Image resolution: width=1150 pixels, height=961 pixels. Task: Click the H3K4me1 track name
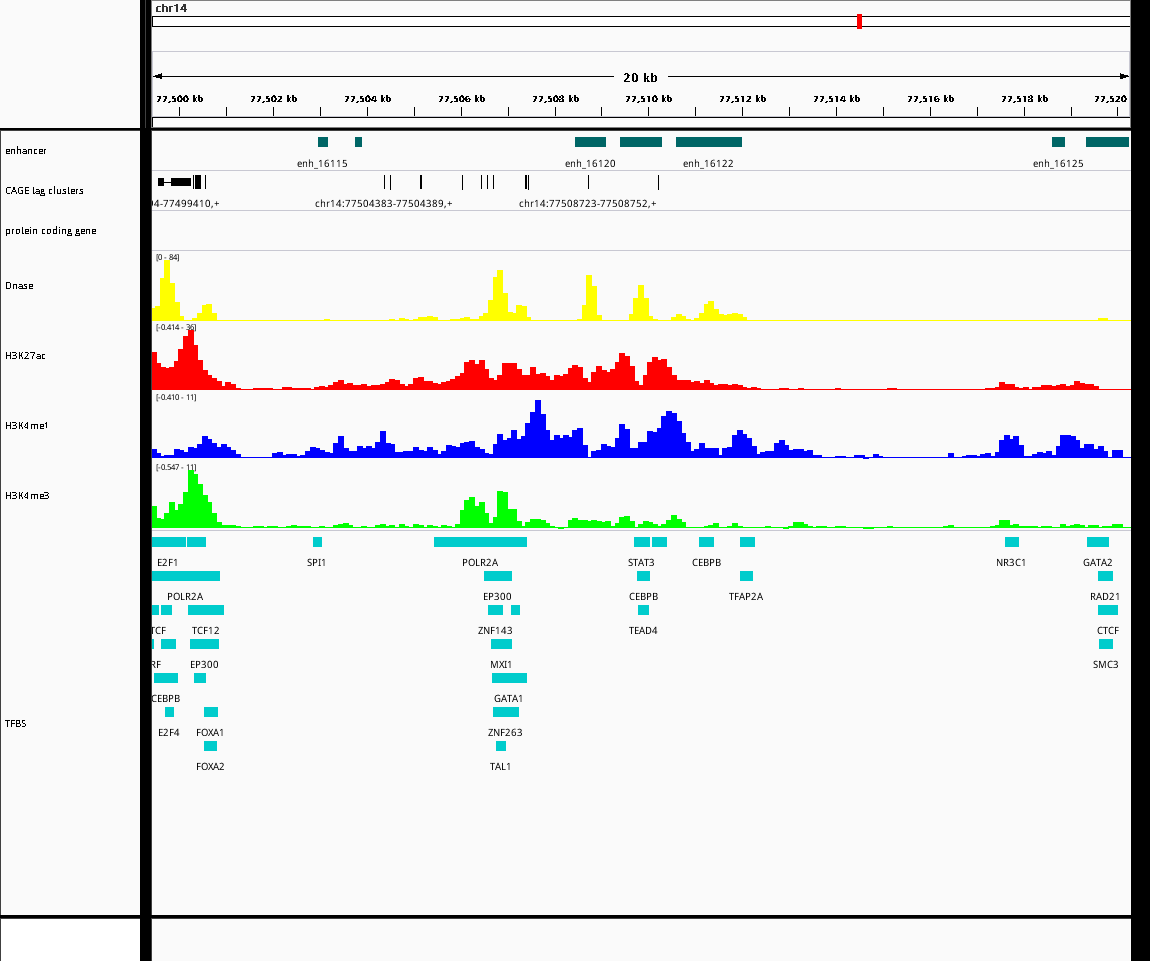26,425
